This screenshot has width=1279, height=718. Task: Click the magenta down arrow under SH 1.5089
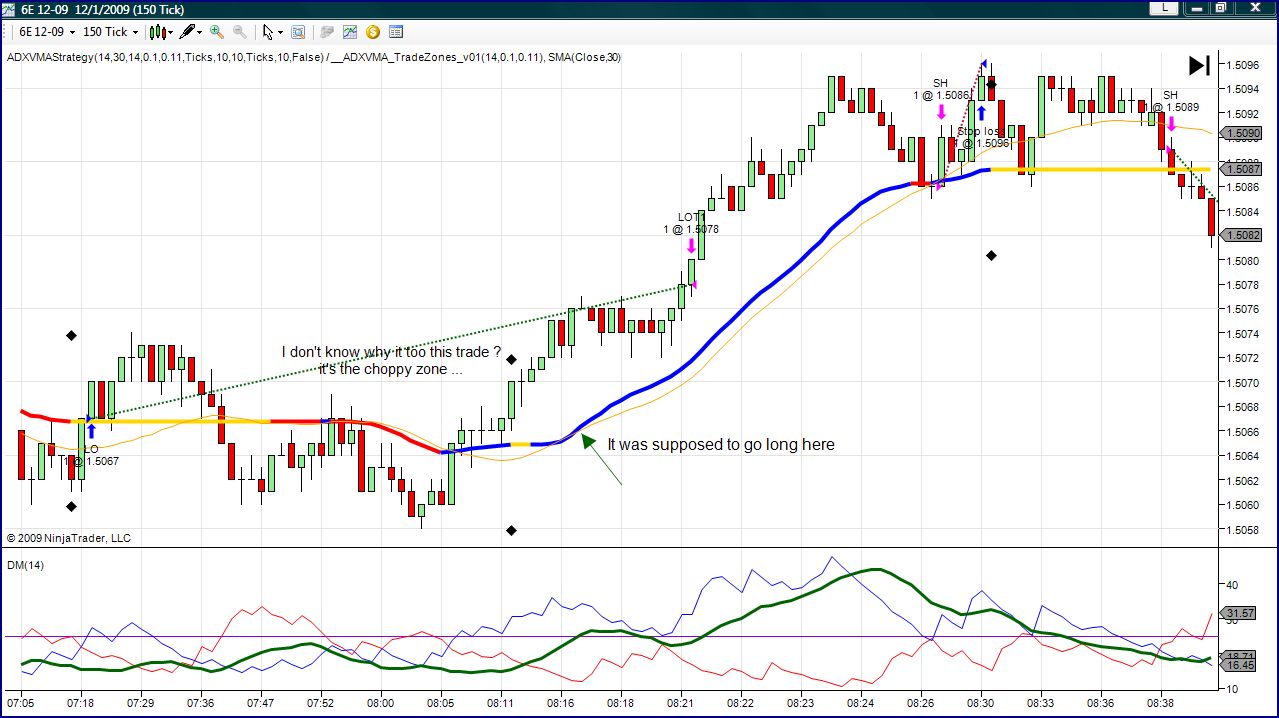(1171, 124)
